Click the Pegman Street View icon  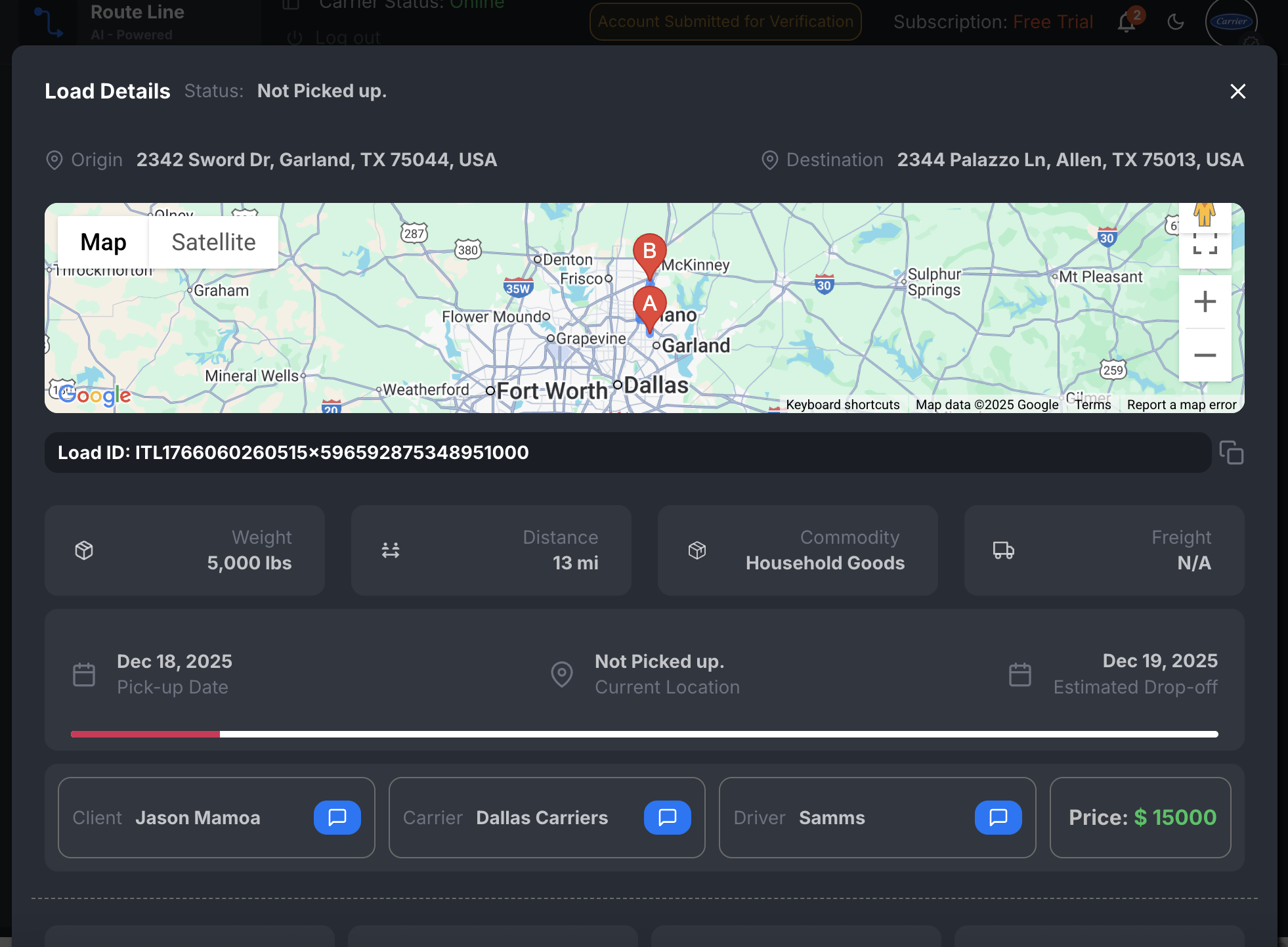point(1205,214)
